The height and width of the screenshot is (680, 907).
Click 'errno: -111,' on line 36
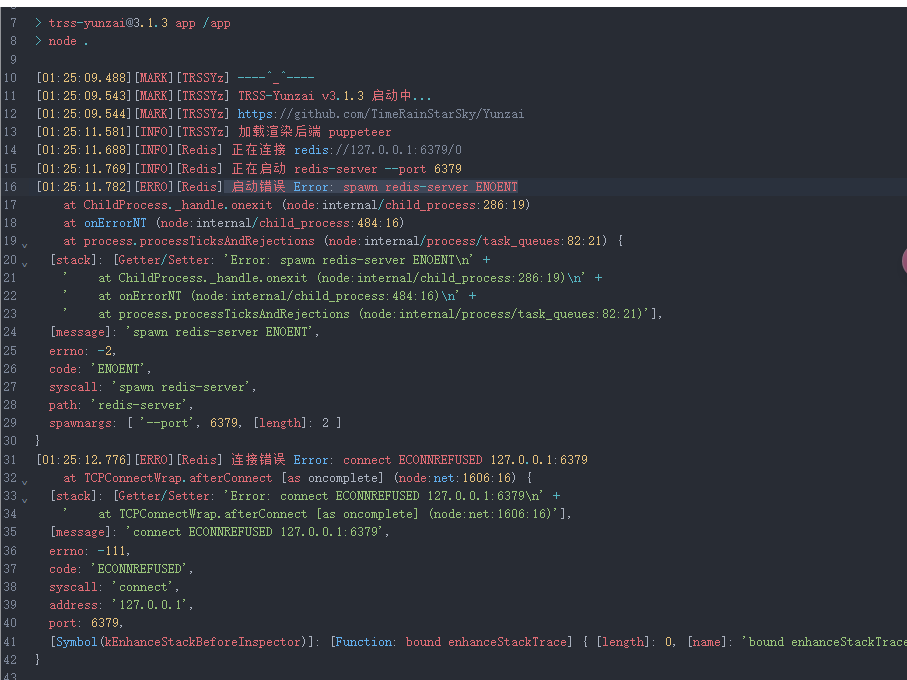pos(90,551)
